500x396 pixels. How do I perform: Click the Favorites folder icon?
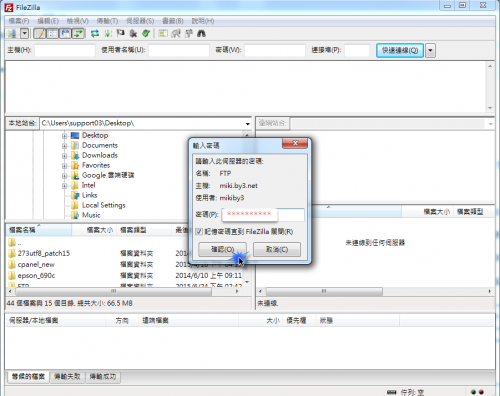click(75, 165)
